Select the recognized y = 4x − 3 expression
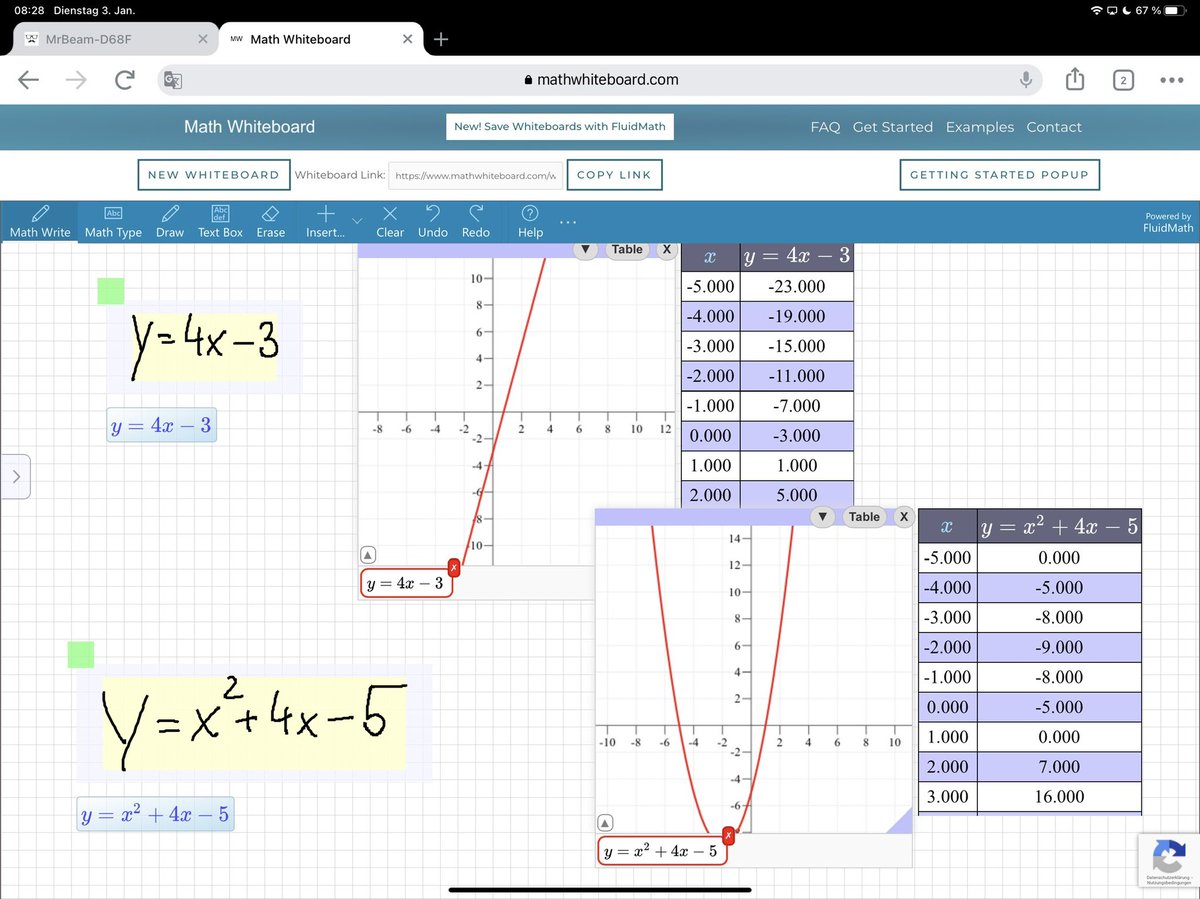The height and width of the screenshot is (899, 1200). point(161,427)
